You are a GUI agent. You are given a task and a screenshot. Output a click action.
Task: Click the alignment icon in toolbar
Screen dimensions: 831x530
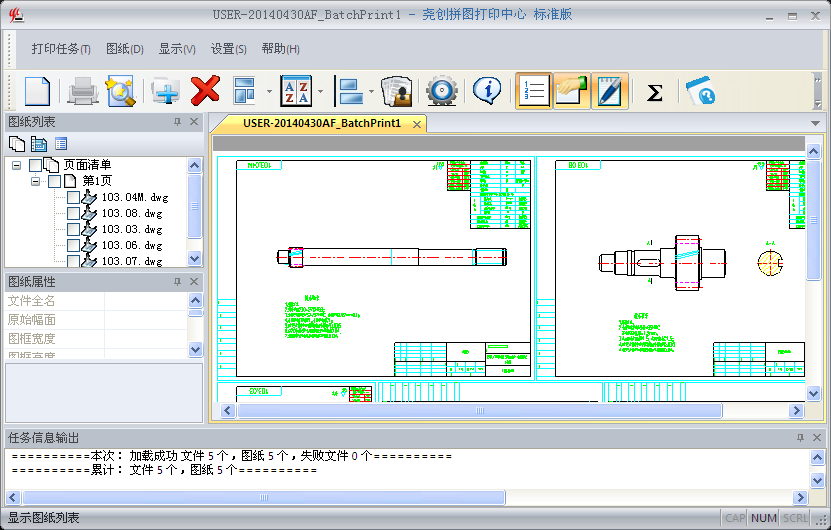[x=350, y=91]
